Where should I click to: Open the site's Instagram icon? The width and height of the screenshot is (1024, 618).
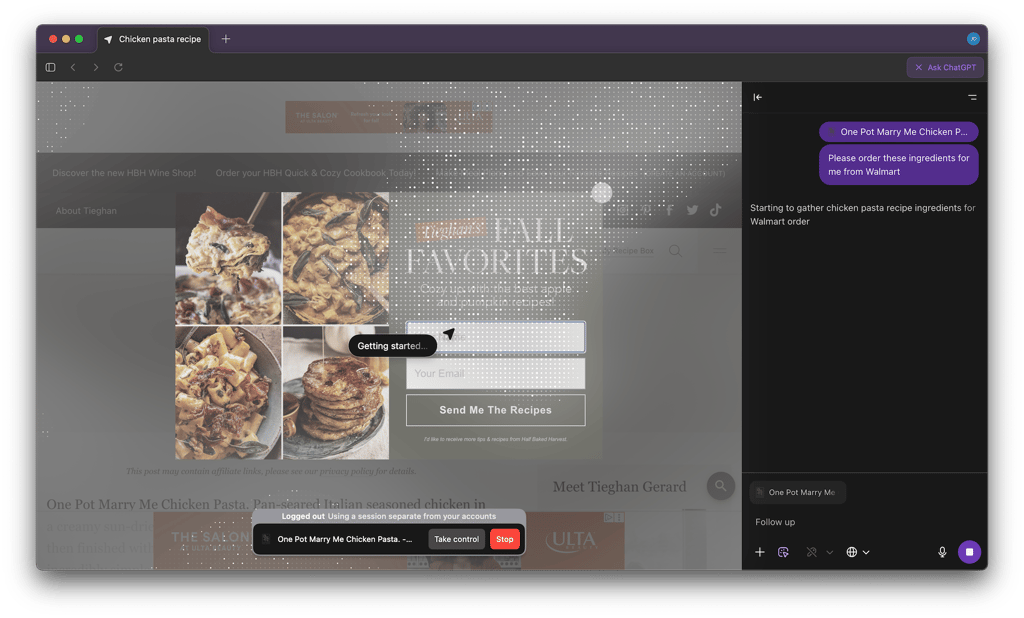tap(623, 210)
